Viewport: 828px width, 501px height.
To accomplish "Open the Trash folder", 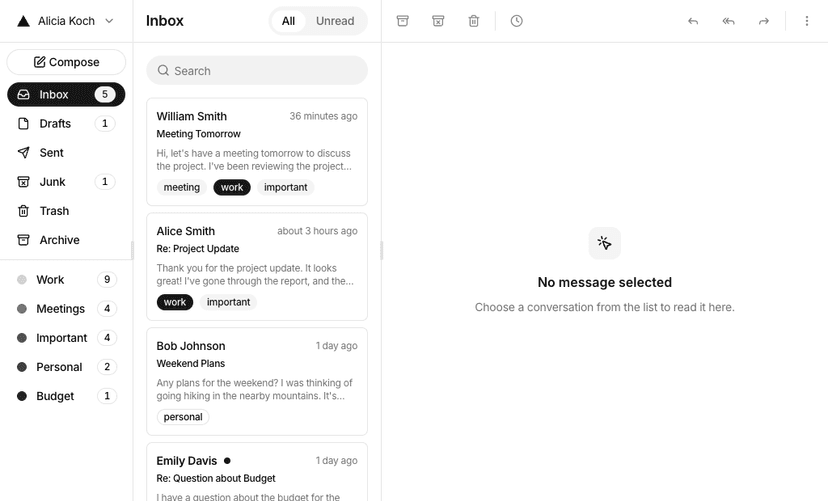I will (66, 211).
